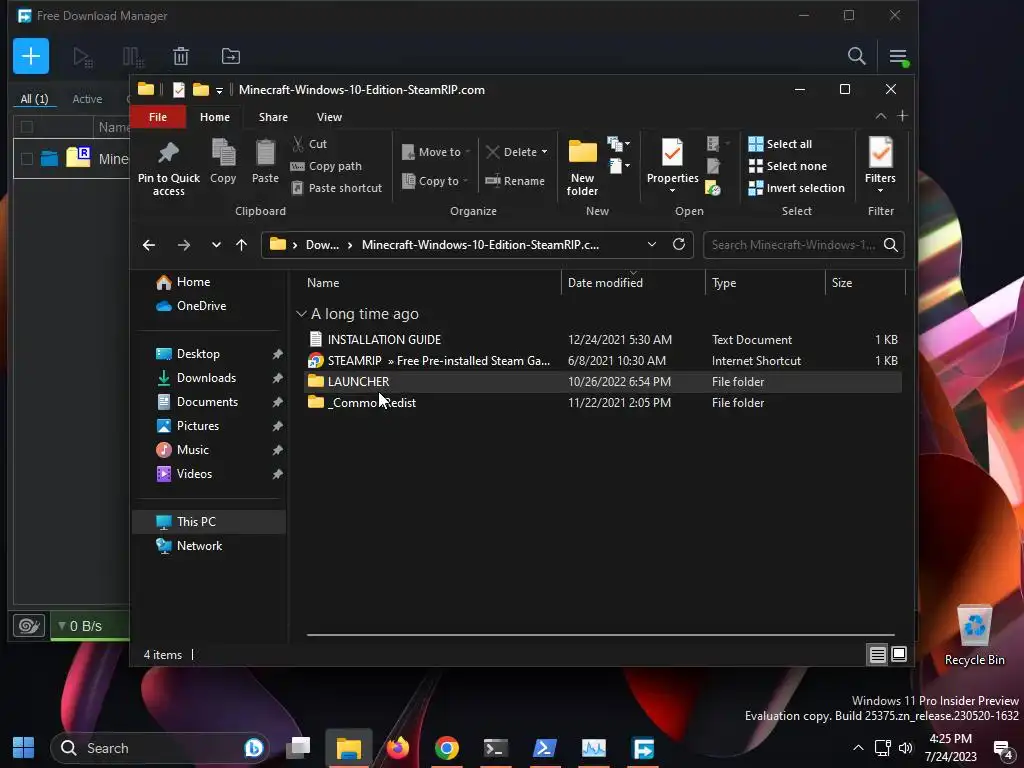This screenshot has height=768, width=1024.
Task: Open search in Free Download Manager
Action: [x=856, y=56]
